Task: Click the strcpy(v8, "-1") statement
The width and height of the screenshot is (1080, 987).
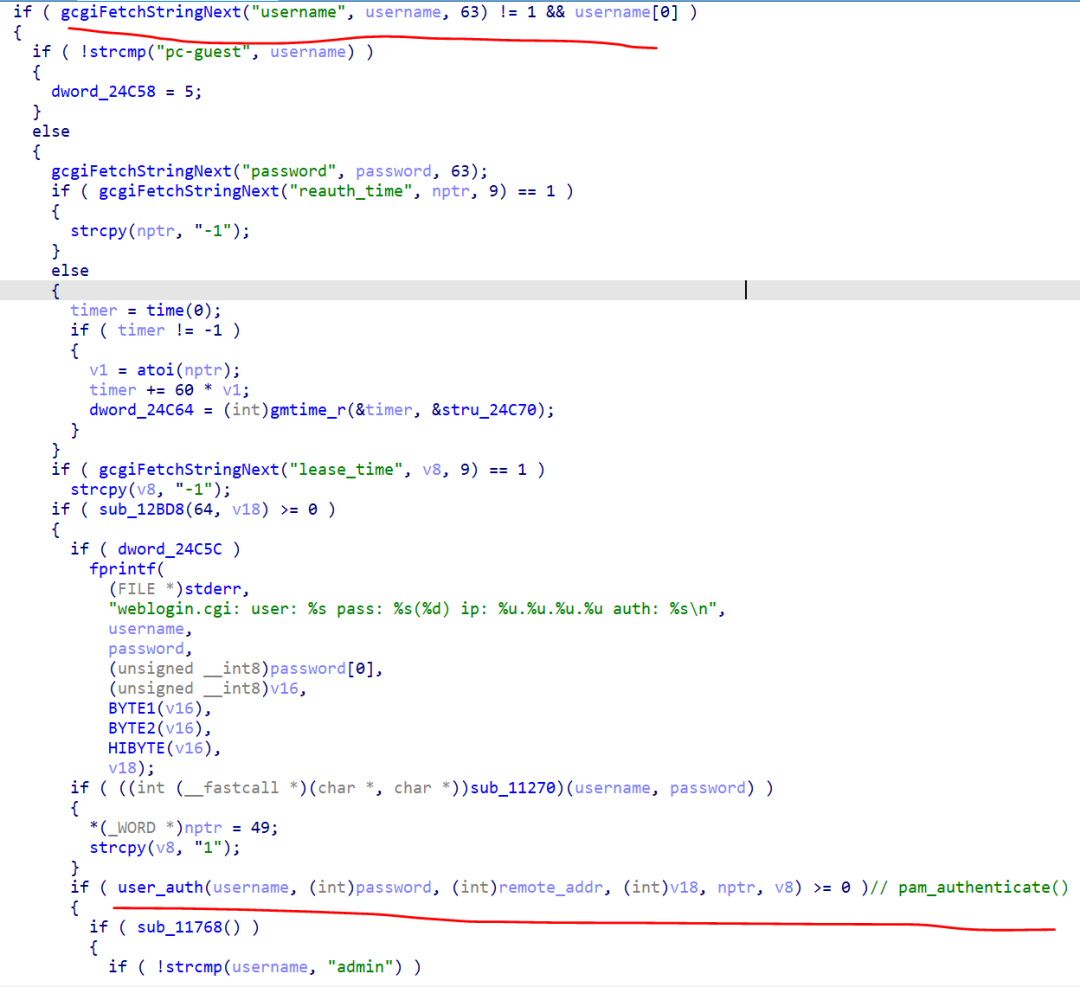Action: pos(151,489)
